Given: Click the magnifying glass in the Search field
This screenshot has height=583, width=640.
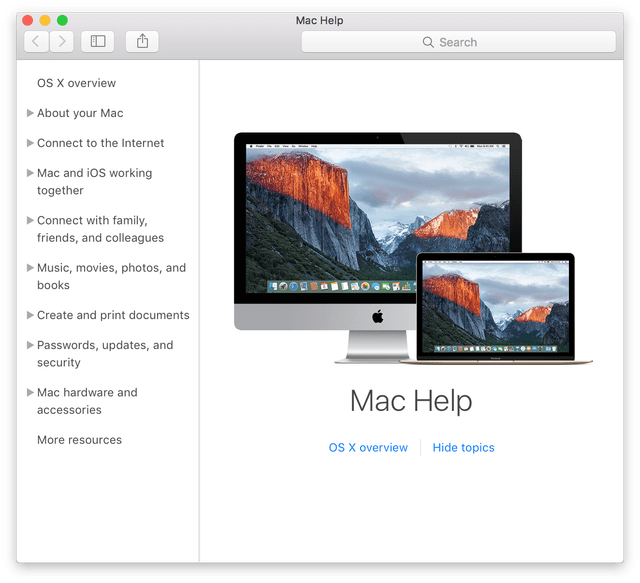Looking at the screenshot, I should [x=428, y=42].
